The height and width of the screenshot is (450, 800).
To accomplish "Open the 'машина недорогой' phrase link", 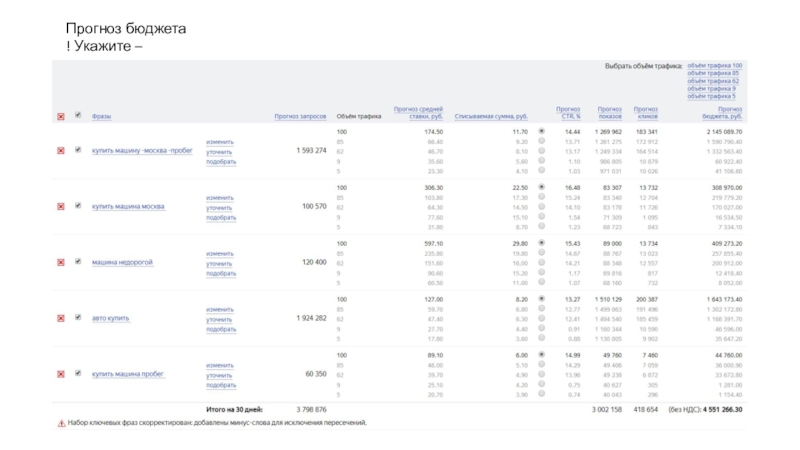I will [x=122, y=263].
